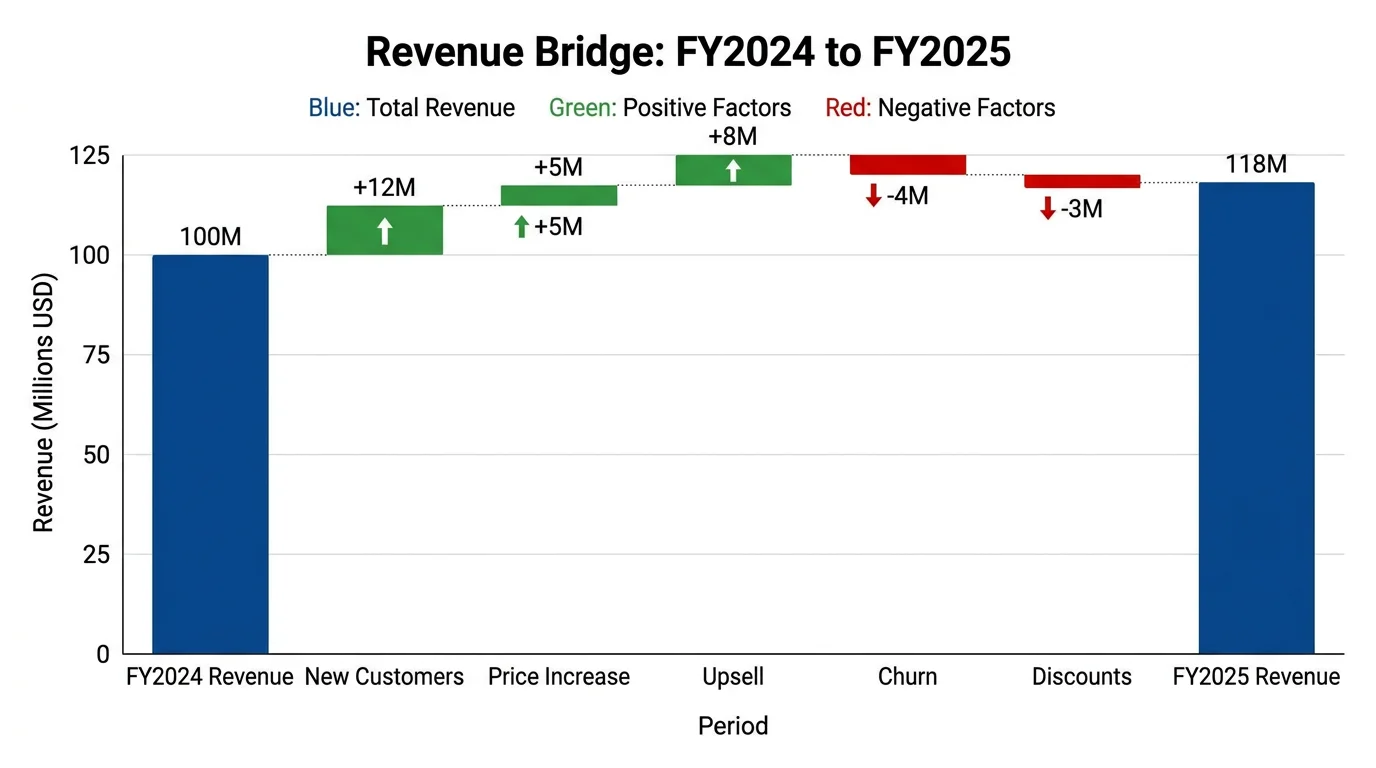Viewport: 1376px width, 768px height.
Task: Select the green Positive Factors legend entry
Action: click(670, 107)
